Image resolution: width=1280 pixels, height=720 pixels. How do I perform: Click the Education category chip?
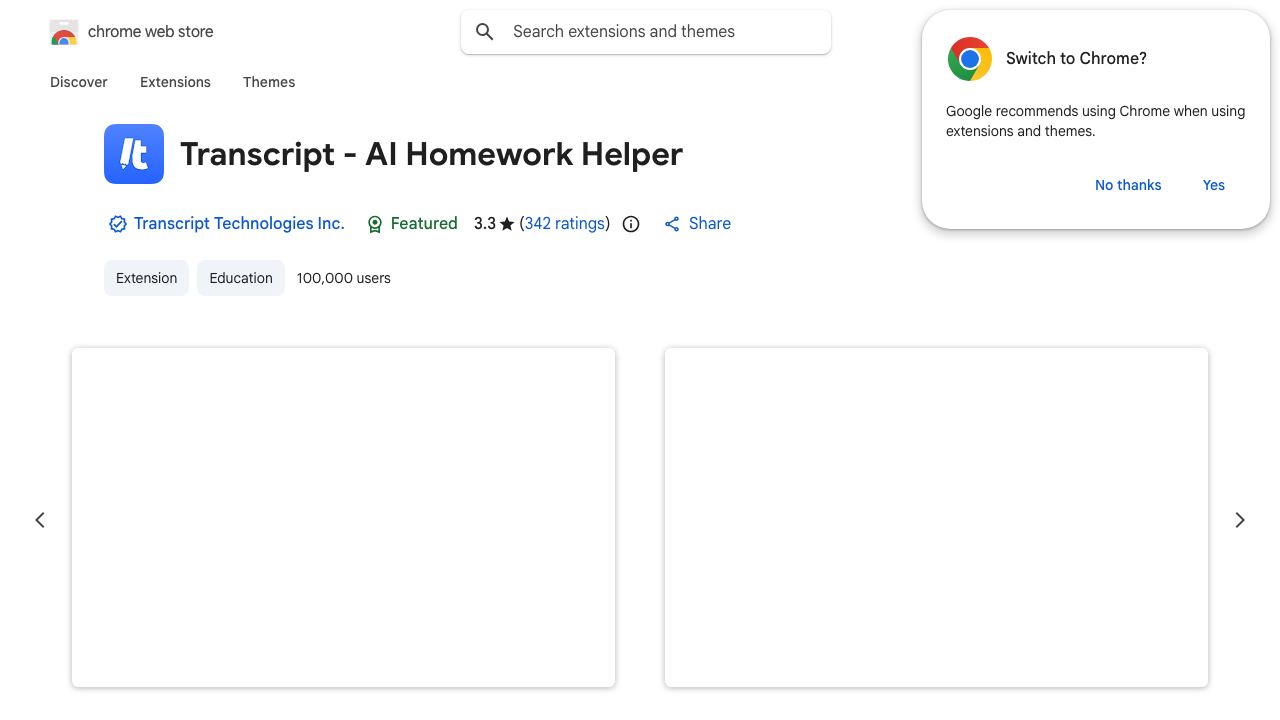(x=241, y=278)
